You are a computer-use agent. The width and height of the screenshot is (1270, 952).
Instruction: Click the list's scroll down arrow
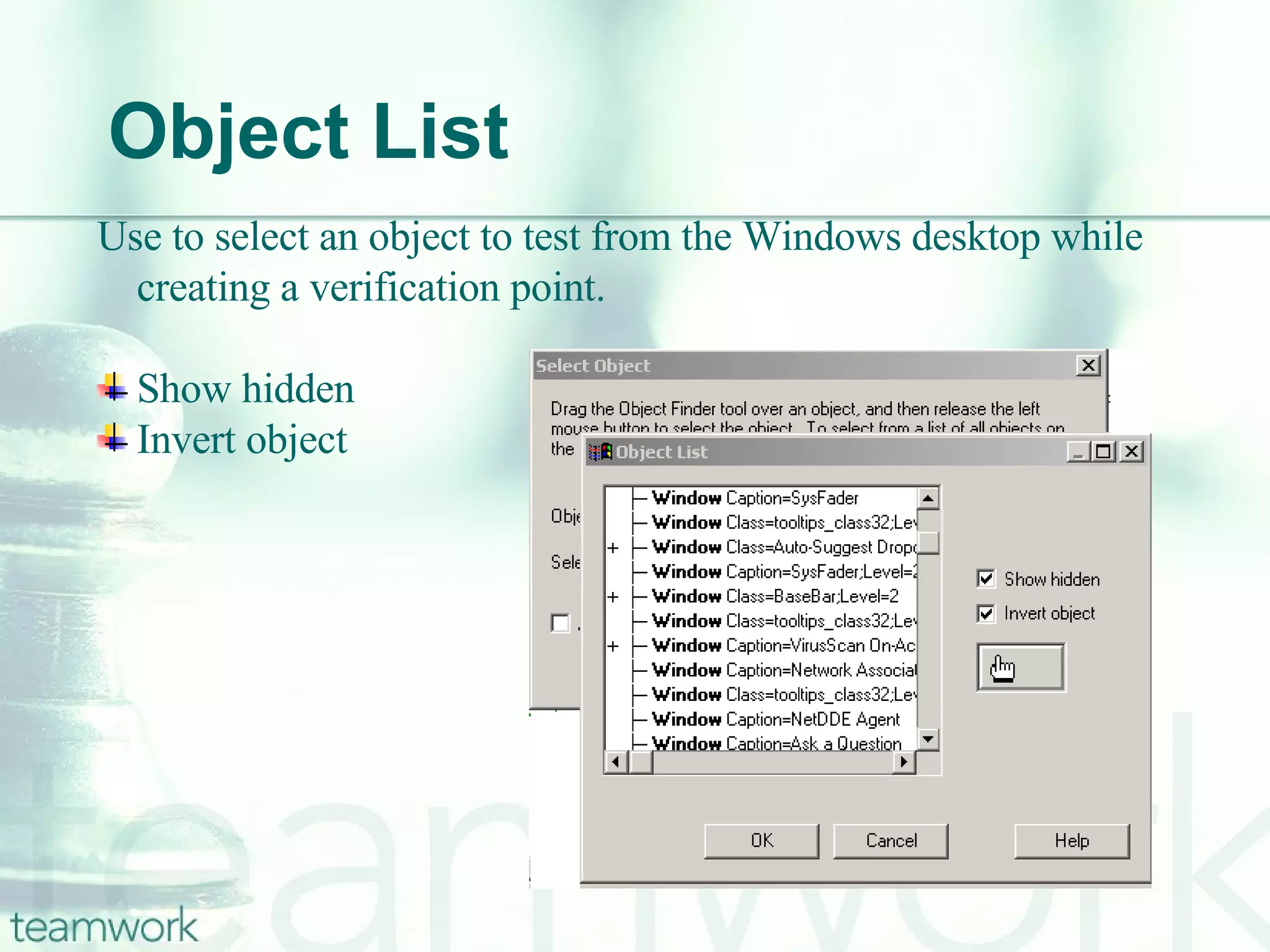point(928,739)
